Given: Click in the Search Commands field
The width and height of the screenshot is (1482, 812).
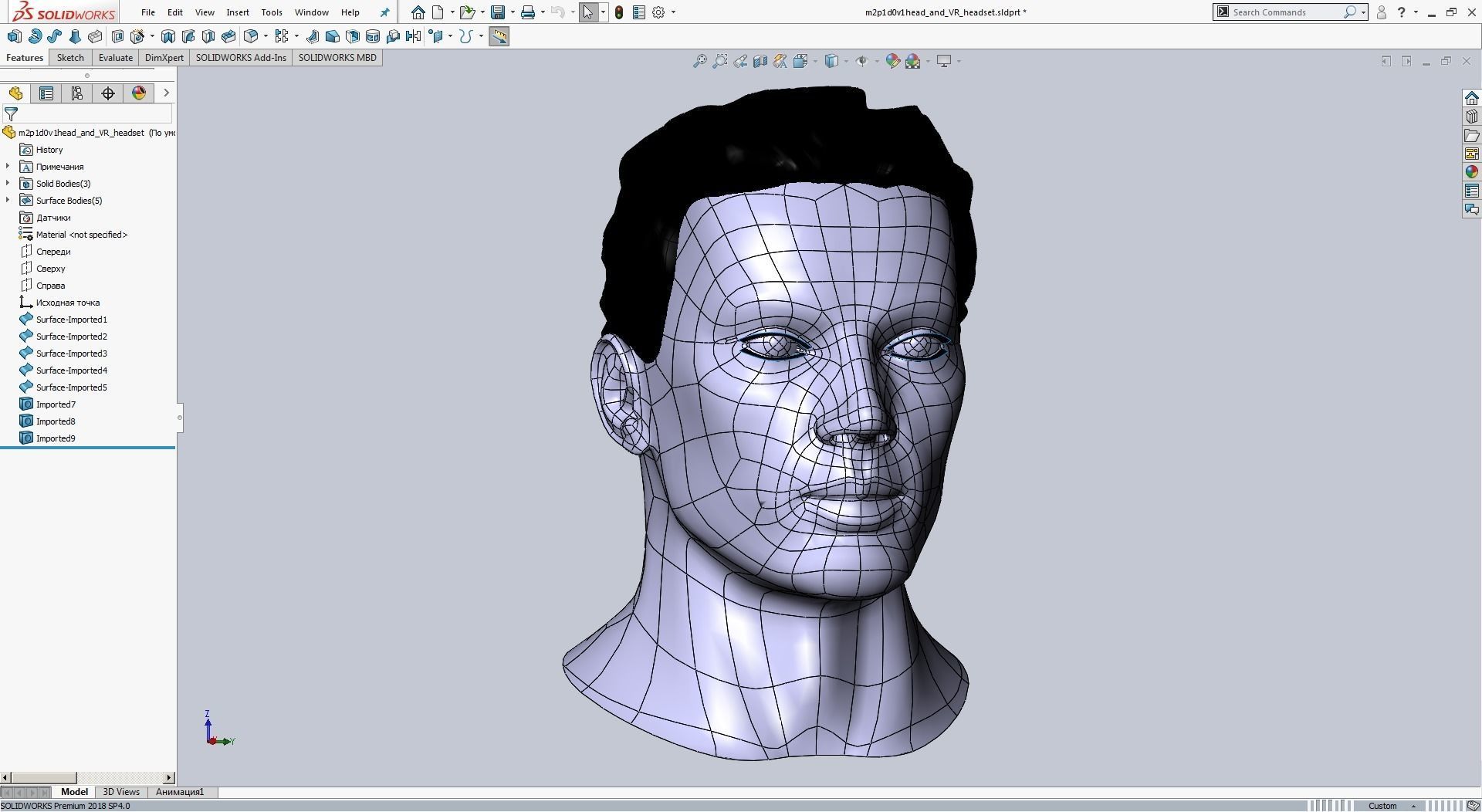Looking at the screenshot, I should coord(1286,12).
